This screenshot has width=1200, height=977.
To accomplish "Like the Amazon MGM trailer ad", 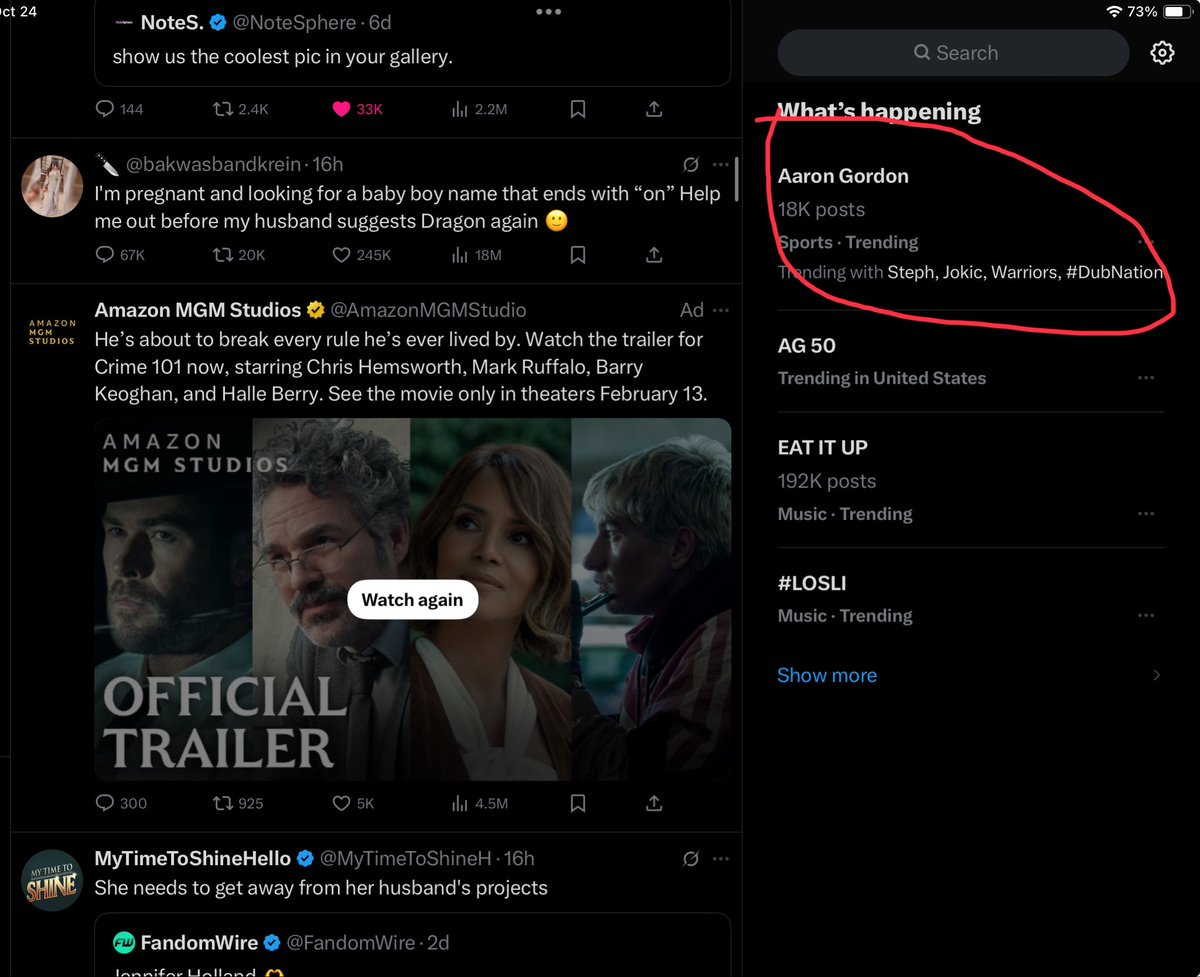I will (x=339, y=803).
